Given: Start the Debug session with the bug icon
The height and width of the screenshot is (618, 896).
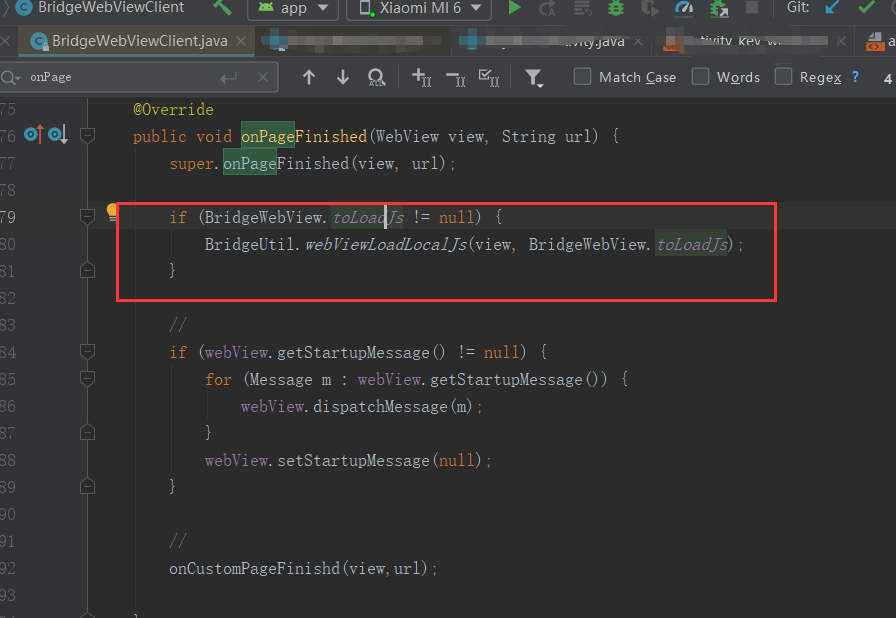Looking at the screenshot, I should tap(614, 8).
